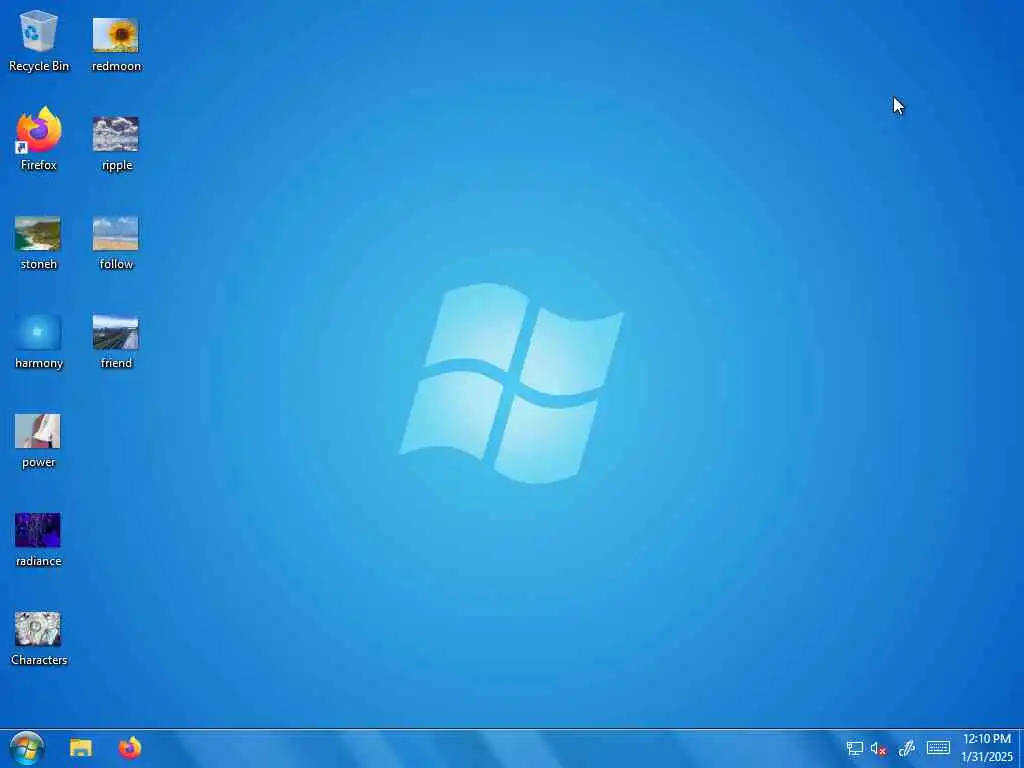
Task: Select the Recycle Bin desktop icon
Action: coord(38,40)
